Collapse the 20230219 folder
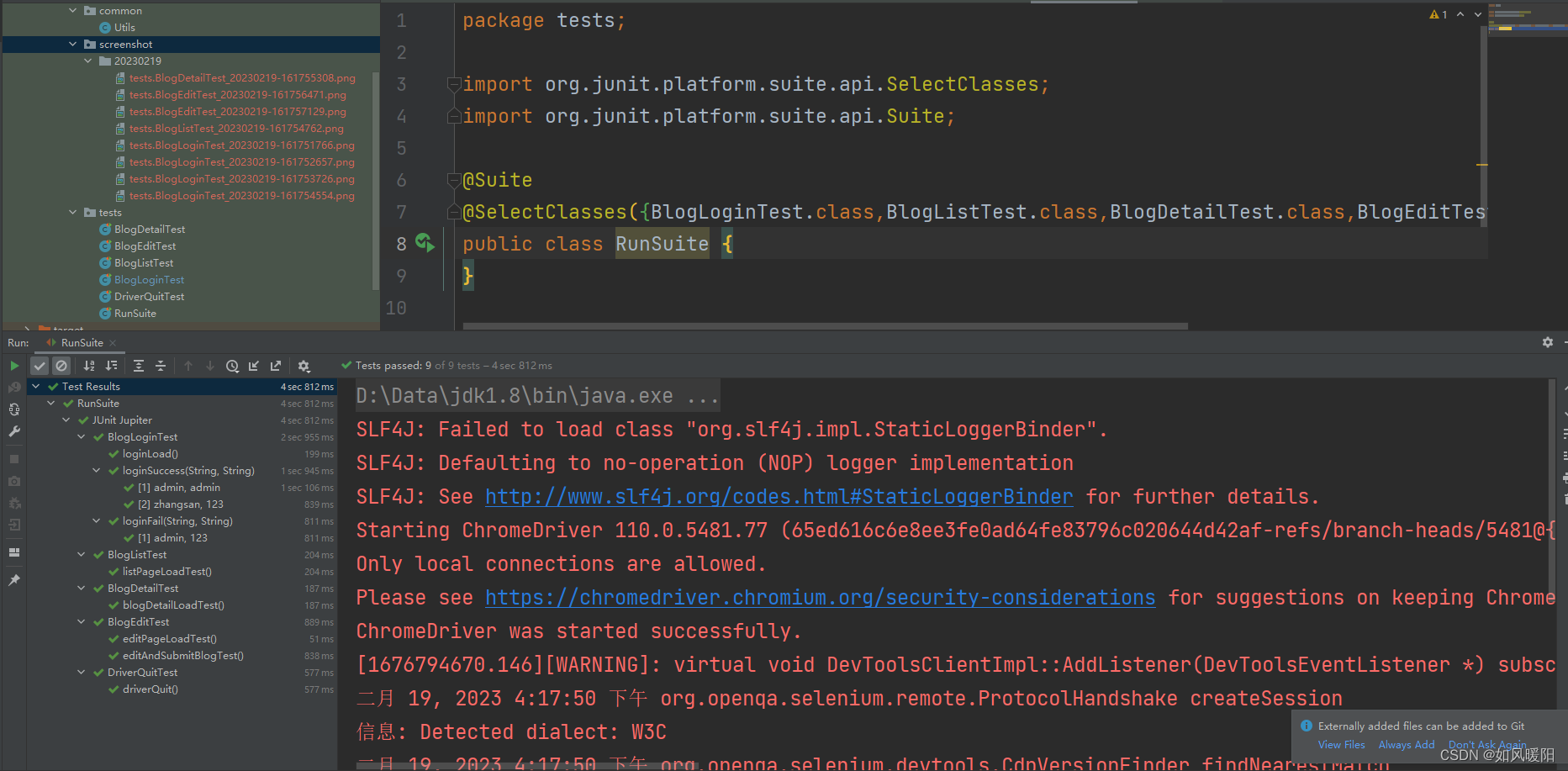Image resolution: width=1568 pixels, height=771 pixels. (x=87, y=61)
